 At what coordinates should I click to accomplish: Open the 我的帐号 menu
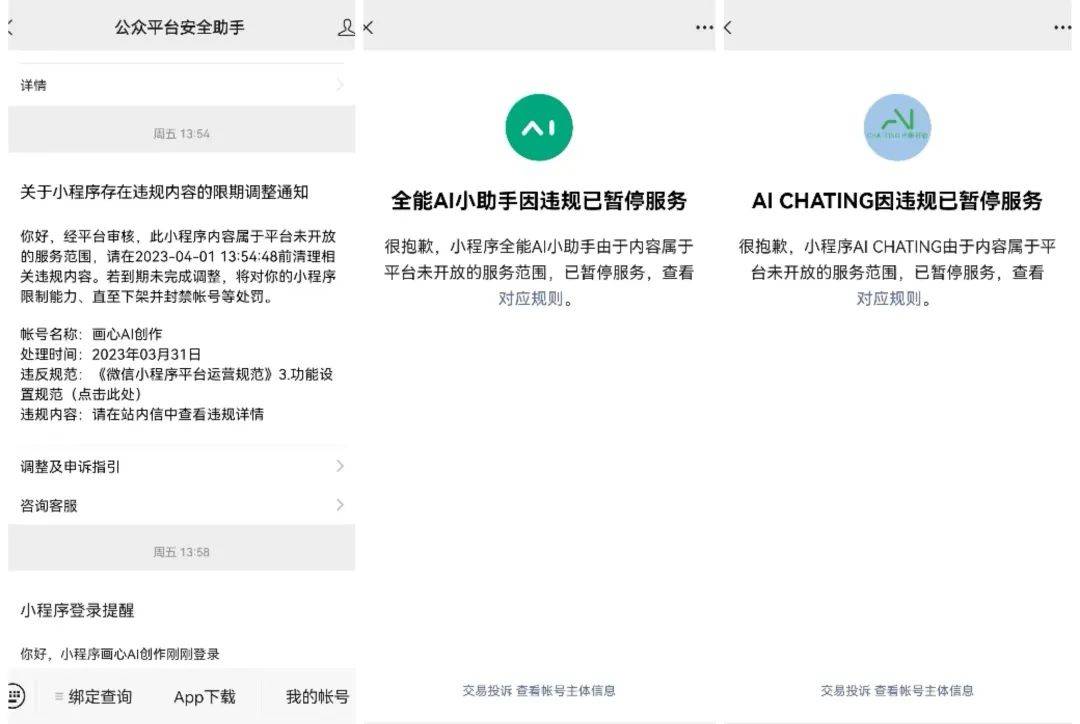coord(318,696)
